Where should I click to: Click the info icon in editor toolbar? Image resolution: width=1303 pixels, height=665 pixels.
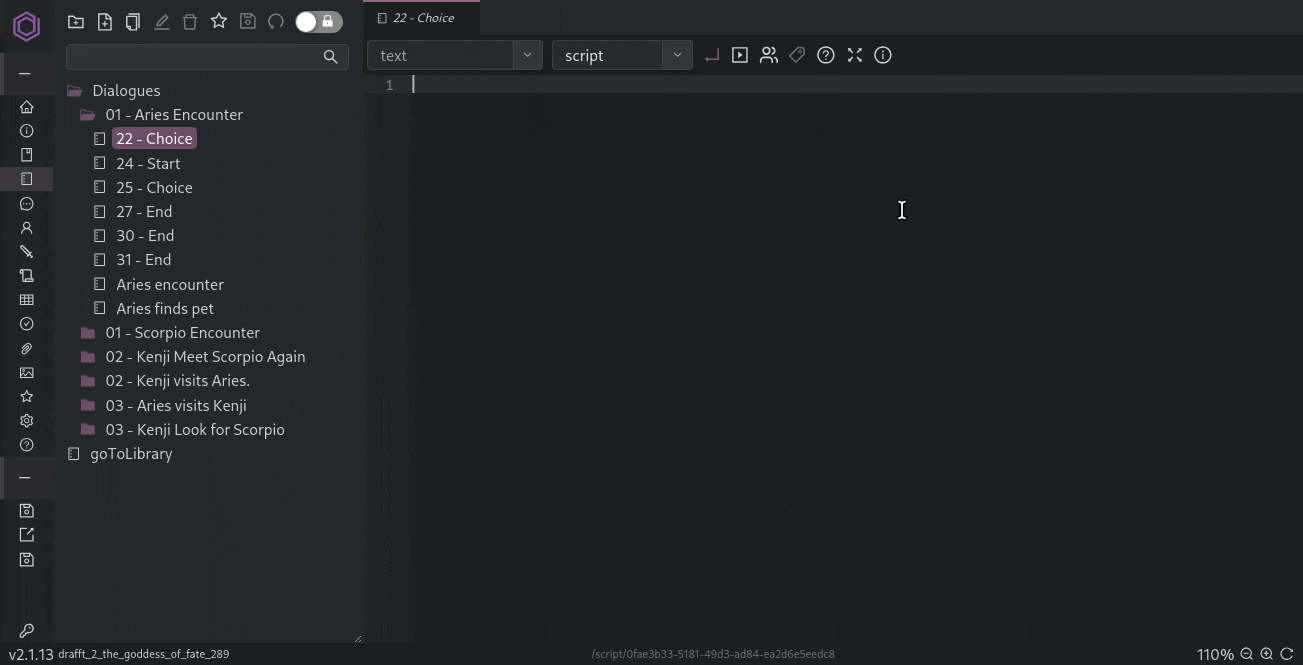tap(883, 56)
